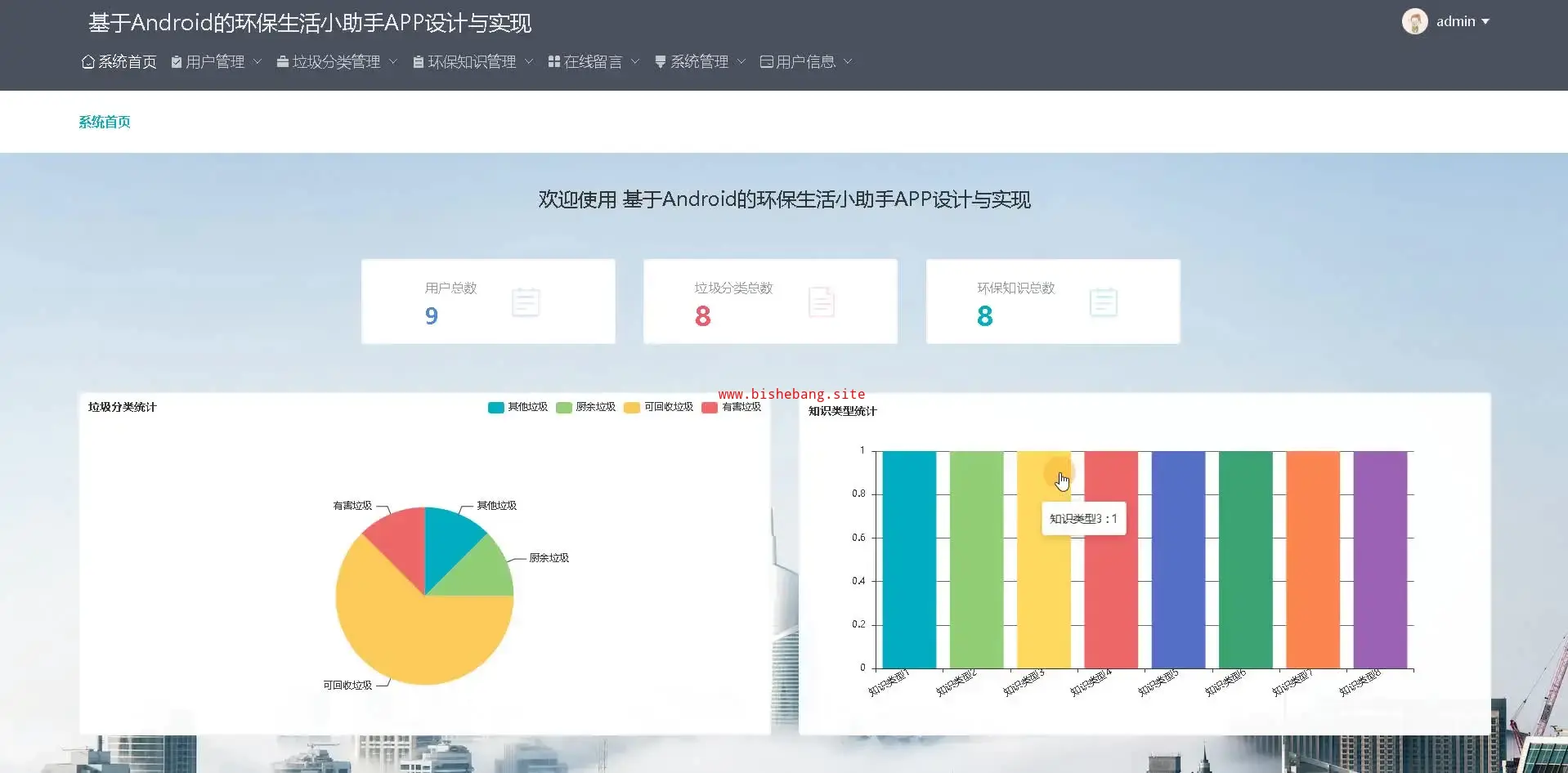Click the red 有害垃圾 legend color swatch

tap(710, 408)
